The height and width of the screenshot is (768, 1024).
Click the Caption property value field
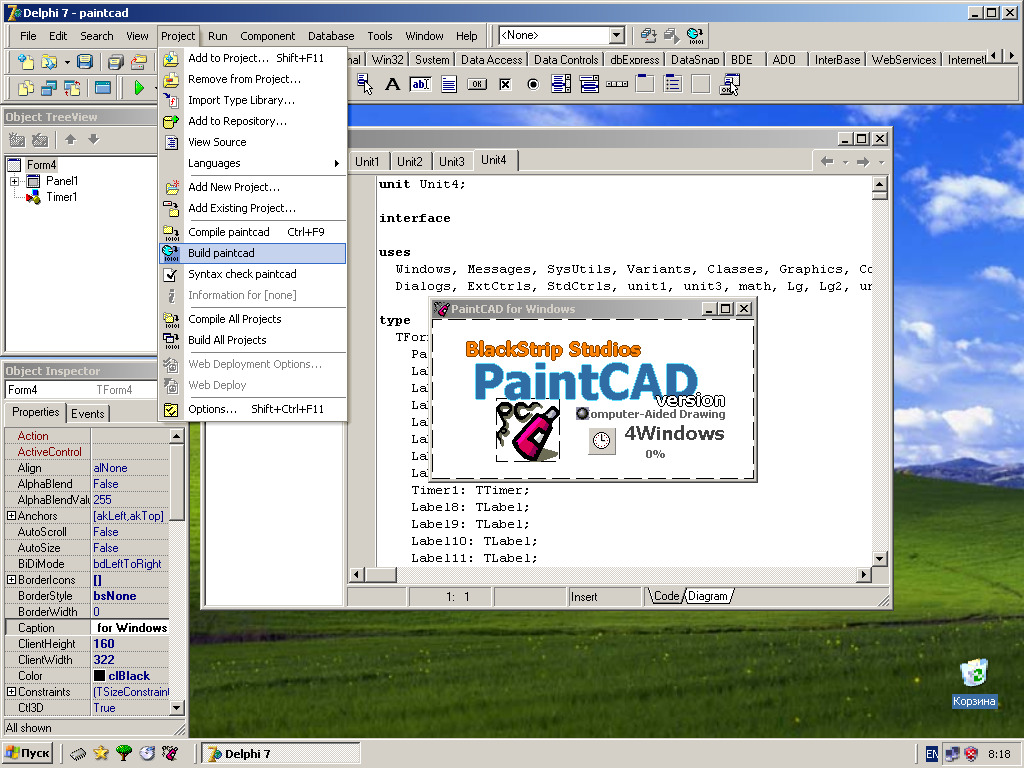(x=131, y=628)
